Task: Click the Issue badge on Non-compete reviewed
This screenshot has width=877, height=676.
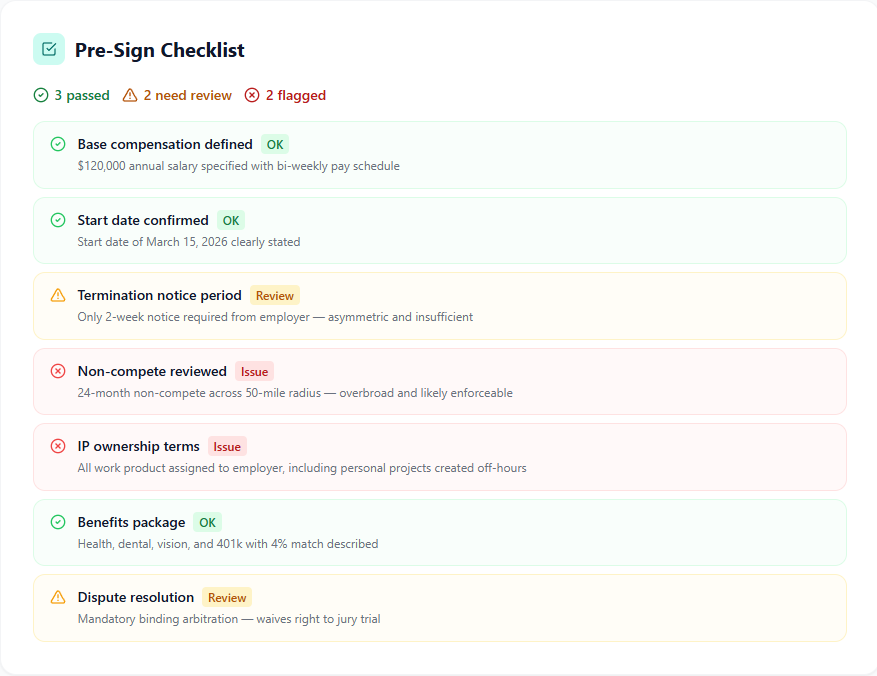Action: [254, 372]
